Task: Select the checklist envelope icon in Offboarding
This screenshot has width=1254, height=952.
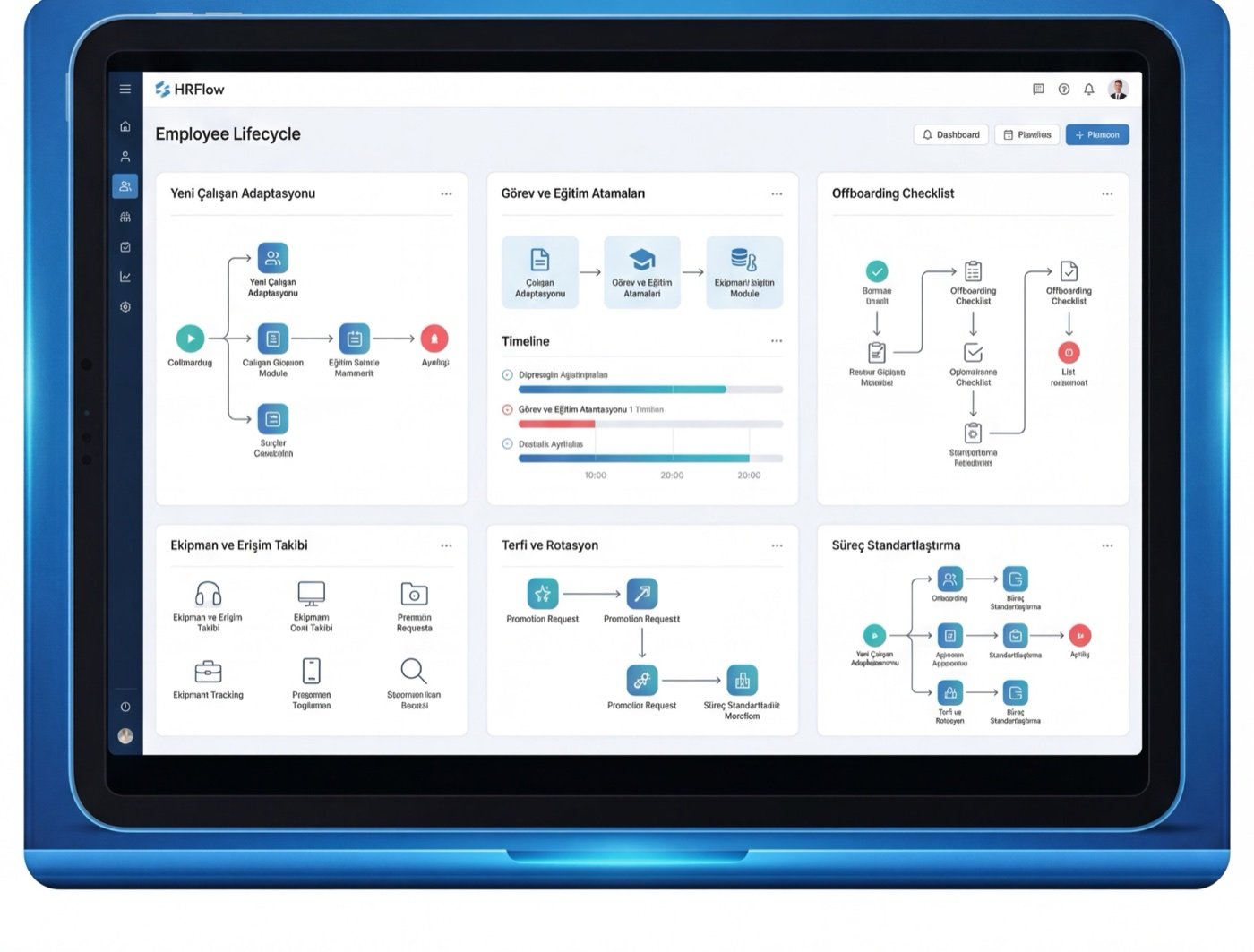Action: pos(973,353)
